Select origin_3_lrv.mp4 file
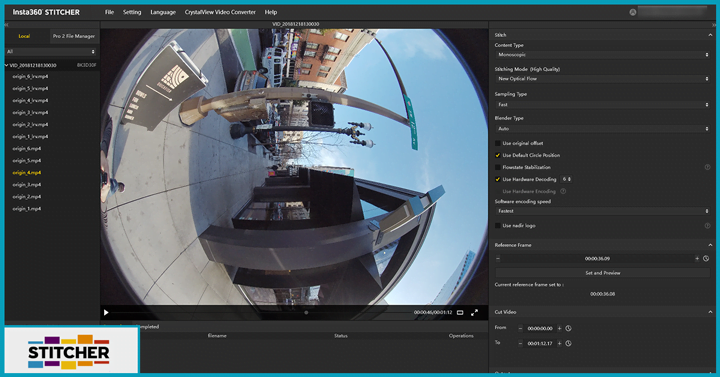This screenshot has height=377, width=720. coord(30,112)
